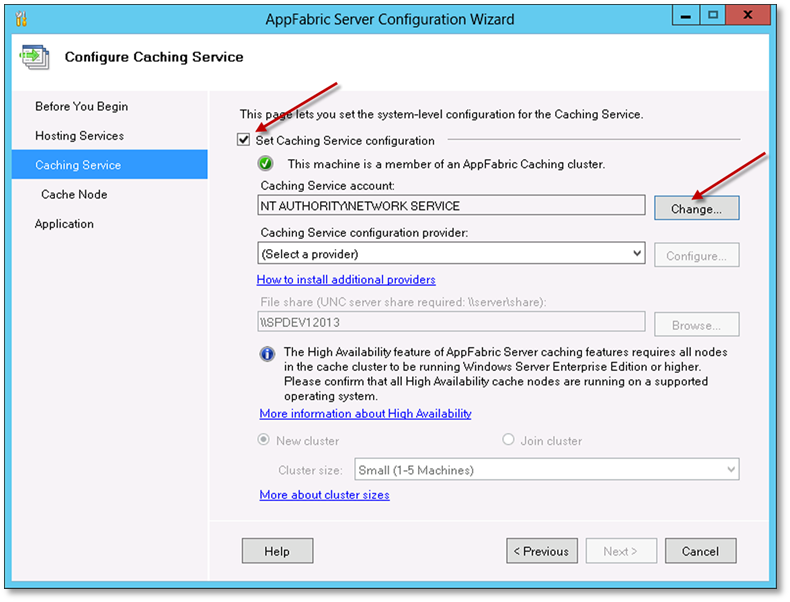Minimize the wizard window
The width and height of the screenshot is (790, 602).
coord(685,15)
